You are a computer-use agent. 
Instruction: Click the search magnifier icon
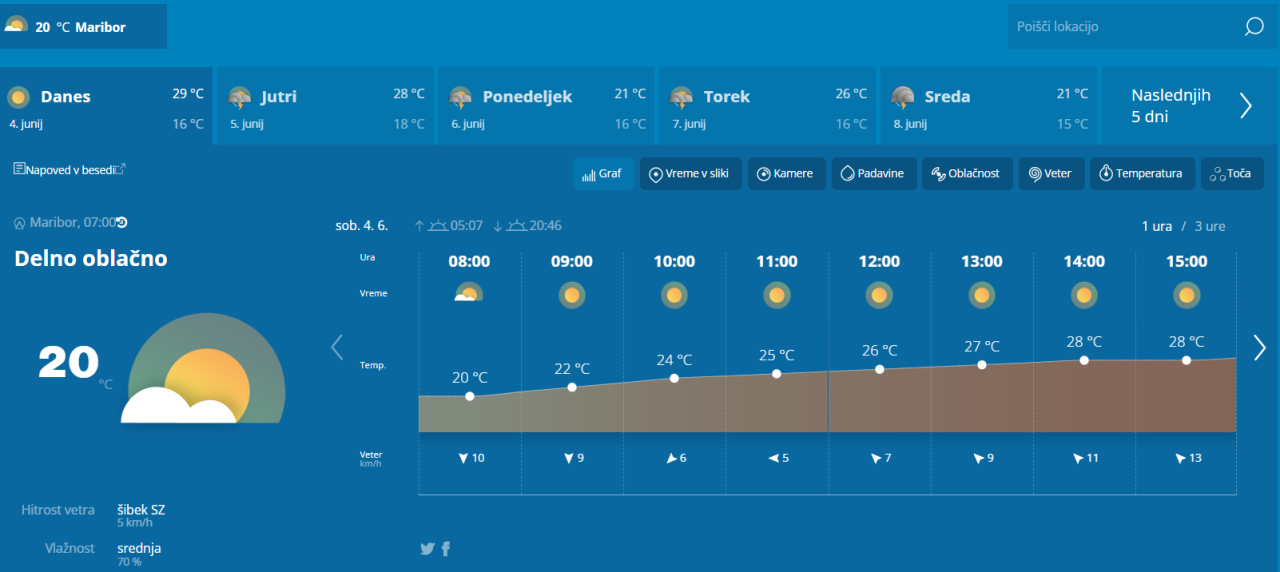pyautogui.click(x=1254, y=27)
